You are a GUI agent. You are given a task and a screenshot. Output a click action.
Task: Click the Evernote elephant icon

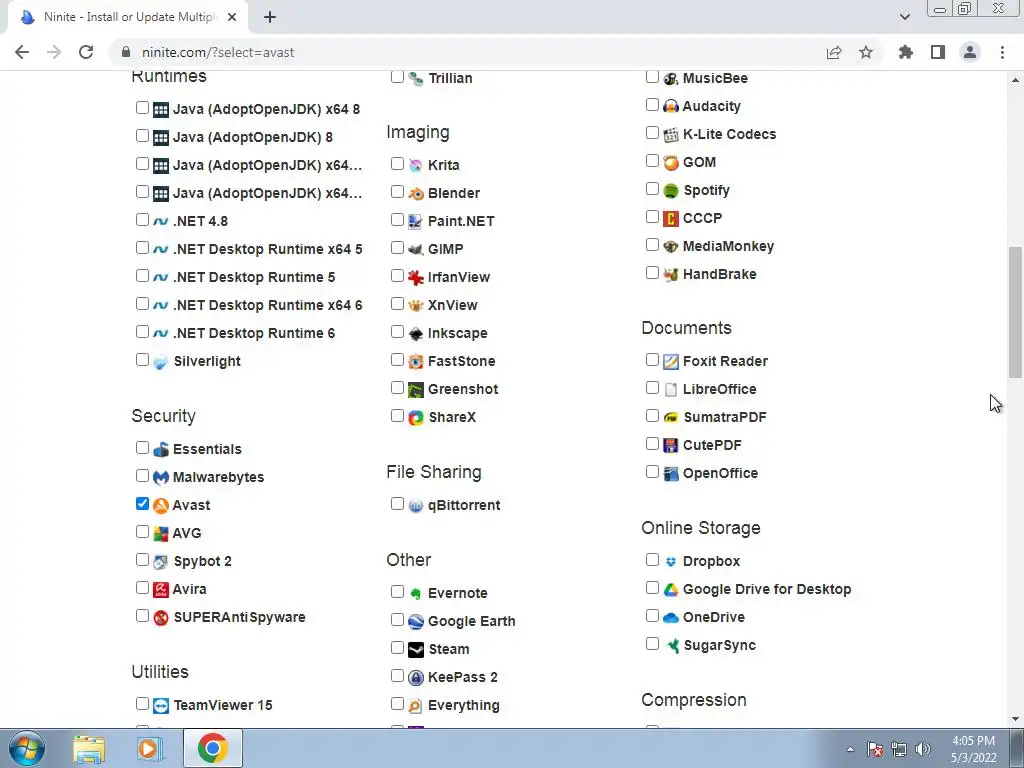tap(416, 594)
